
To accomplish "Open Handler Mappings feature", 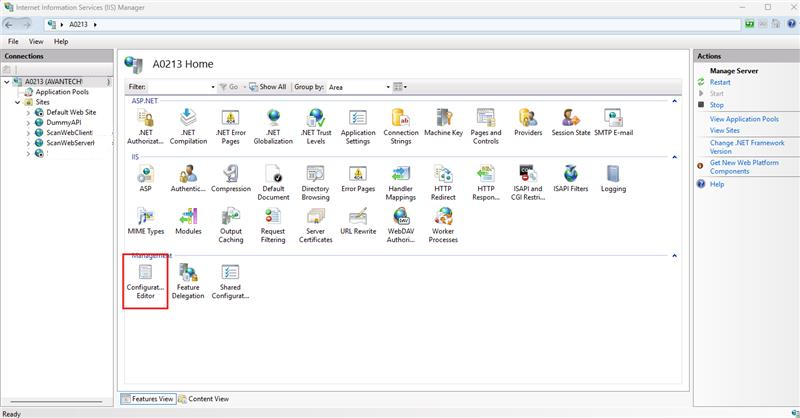I will (x=401, y=183).
